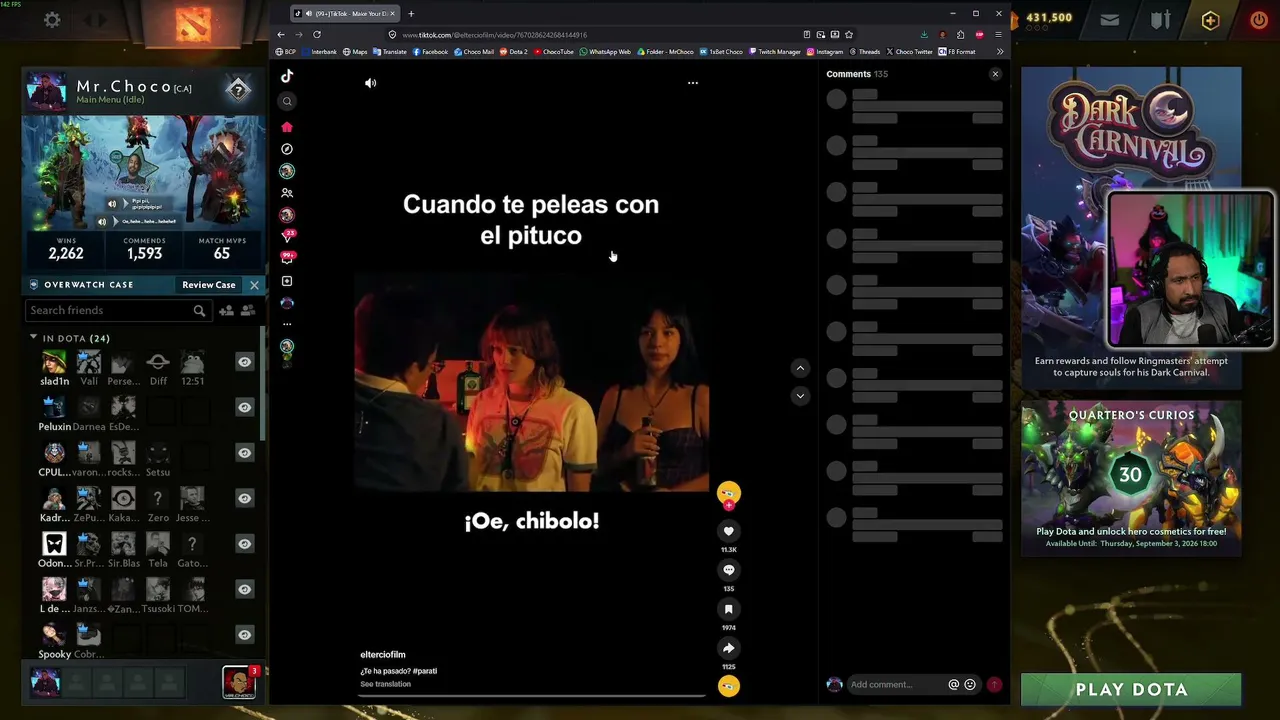Reload the browser page
This screenshot has height=720, width=1280.
click(317, 35)
